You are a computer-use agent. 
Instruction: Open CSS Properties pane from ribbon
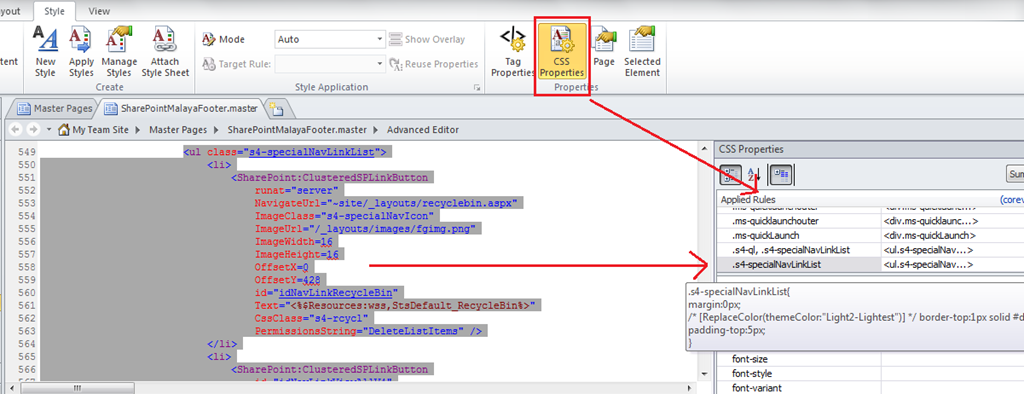[562, 52]
